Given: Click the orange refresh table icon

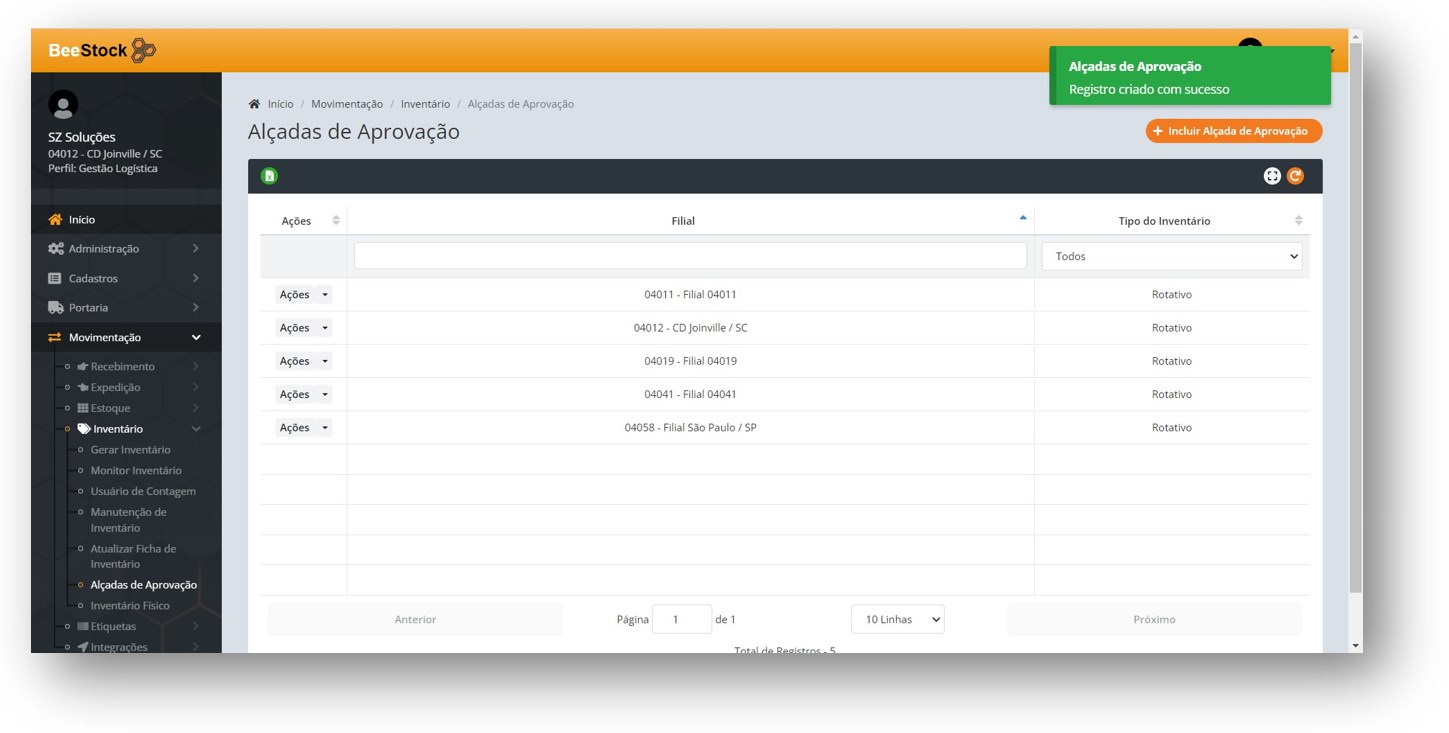Looking at the screenshot, I should (1295, 176).
